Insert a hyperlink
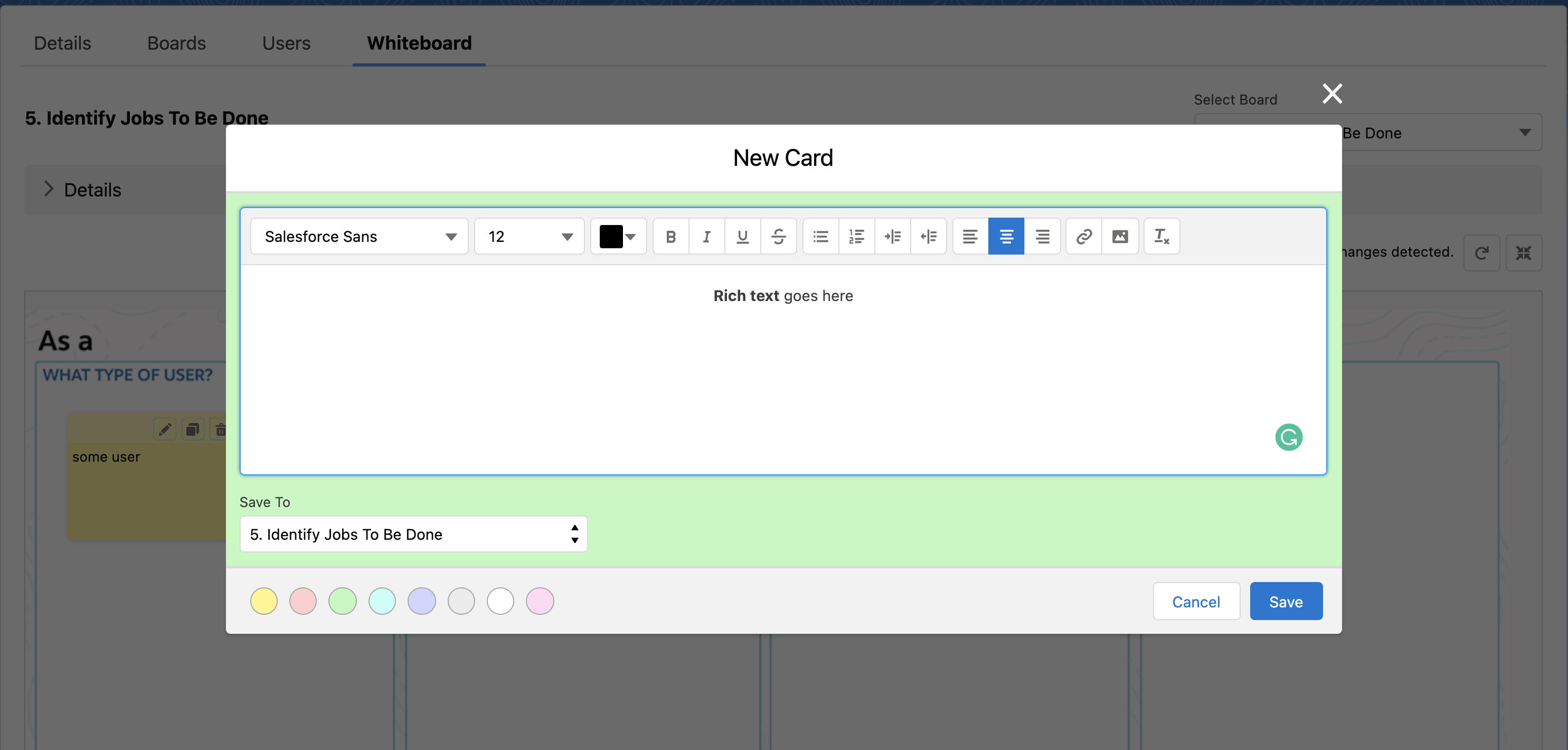The height and width of the screenshot is (750, 1568). click(x=1083, y=236)
